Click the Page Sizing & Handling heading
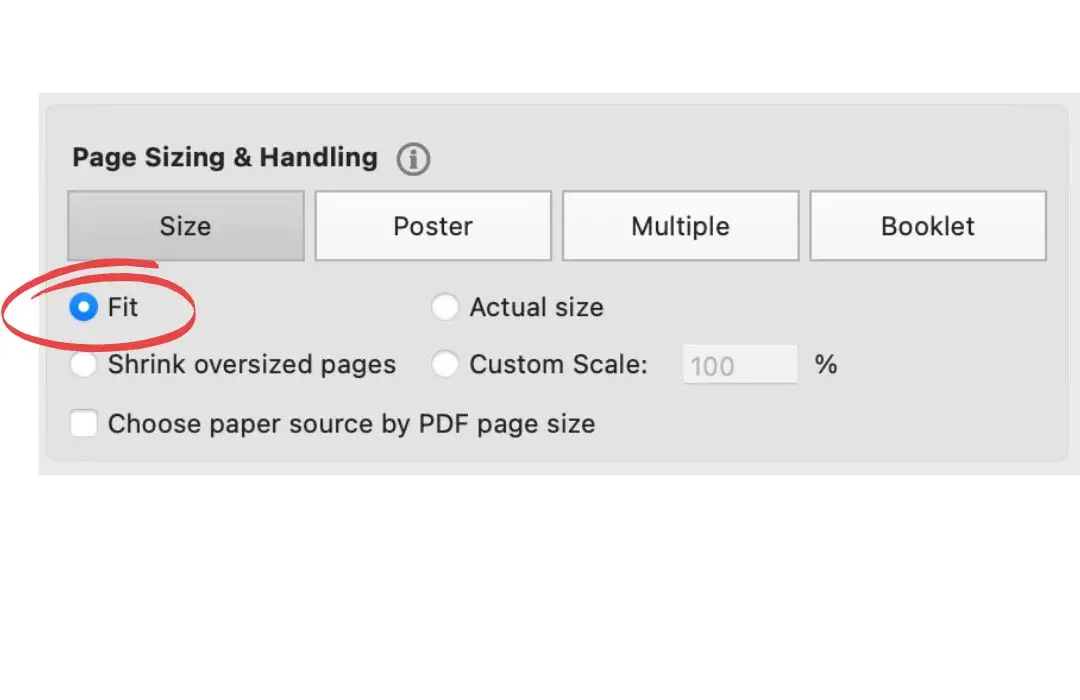1080x700 pixels. tap(225, 158)
